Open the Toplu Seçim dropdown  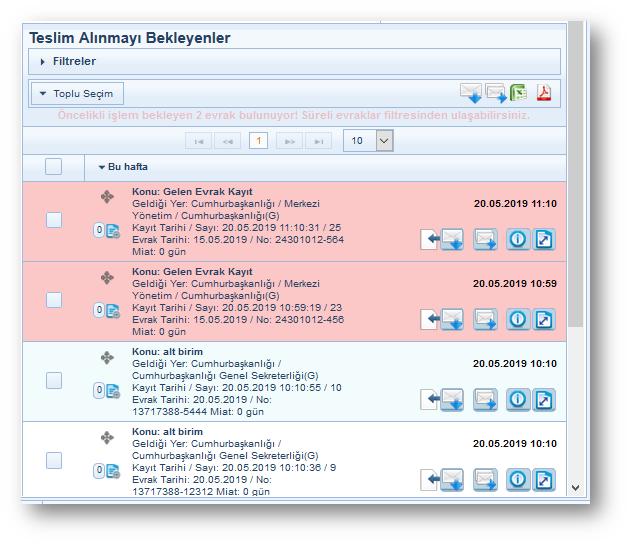coord(77,94)
